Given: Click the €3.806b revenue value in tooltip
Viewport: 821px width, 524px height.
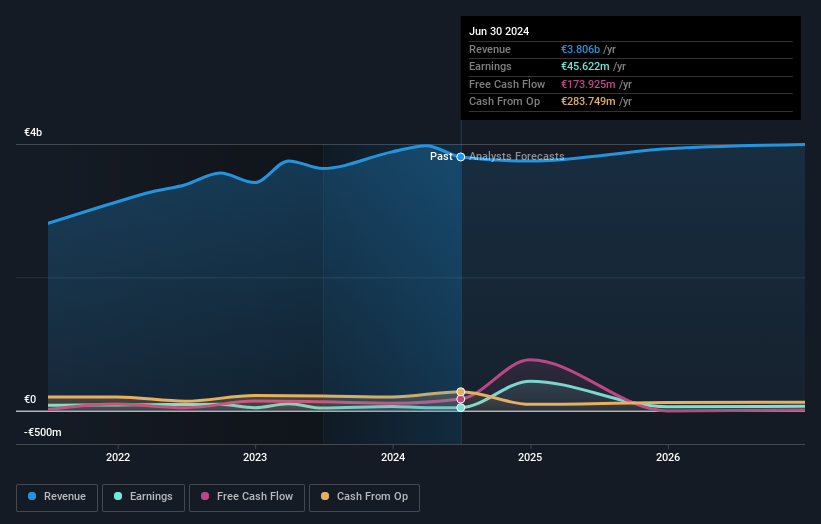Looking at the screenshot, I should point(580,49).
